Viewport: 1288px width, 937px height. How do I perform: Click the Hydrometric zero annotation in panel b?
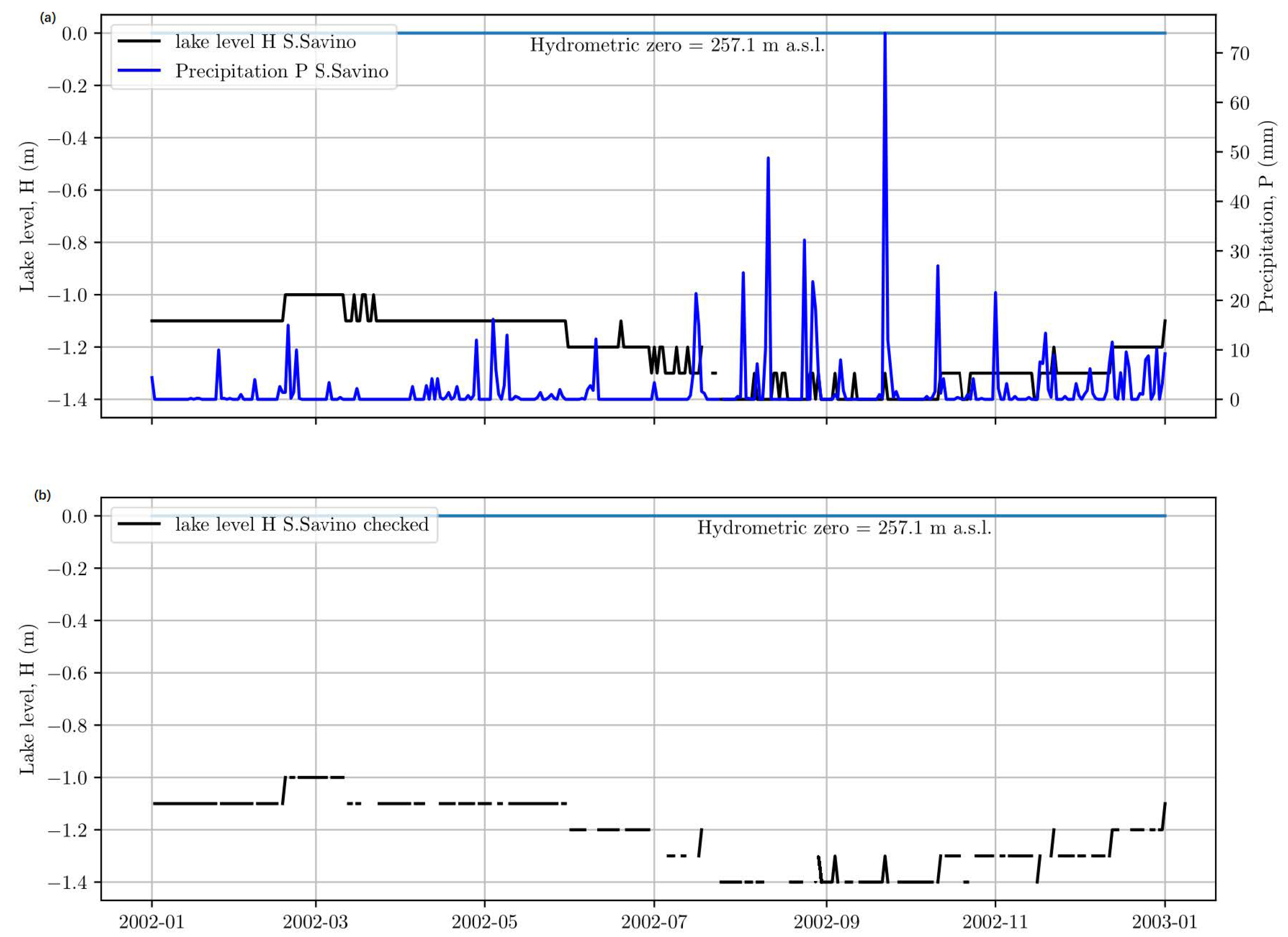click(x=844, y=528)
